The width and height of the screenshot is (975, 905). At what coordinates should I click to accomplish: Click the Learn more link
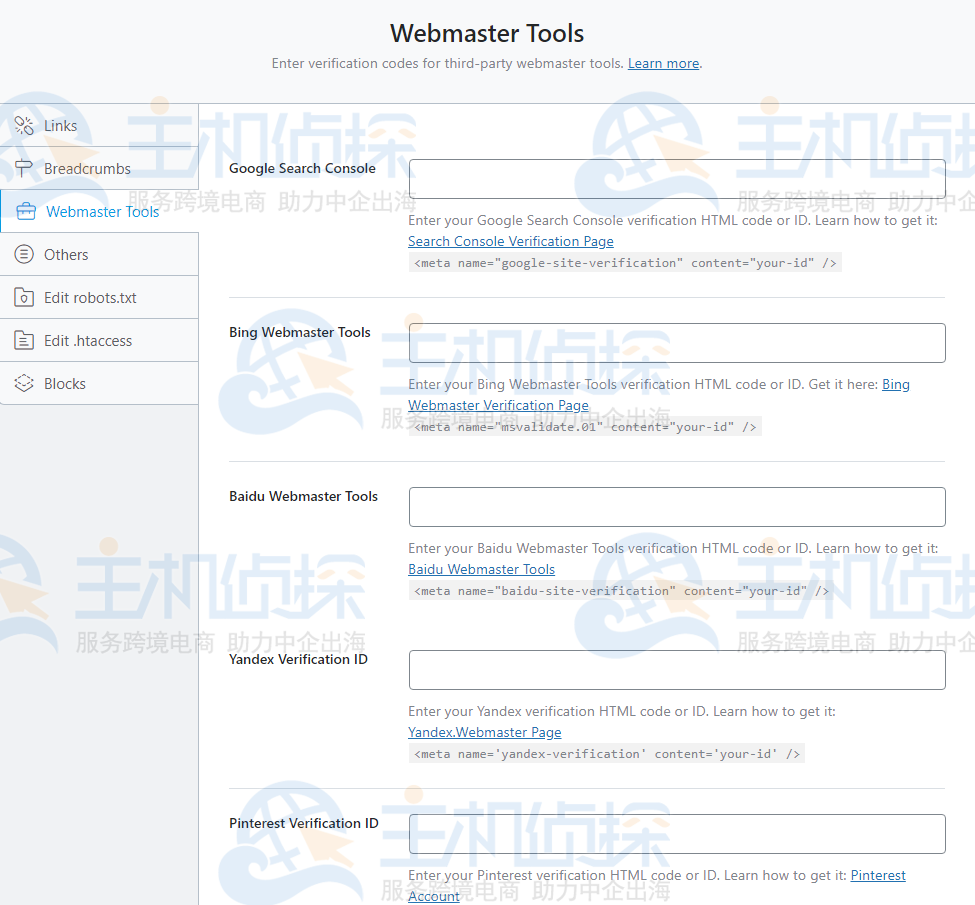tap(663, 63)
